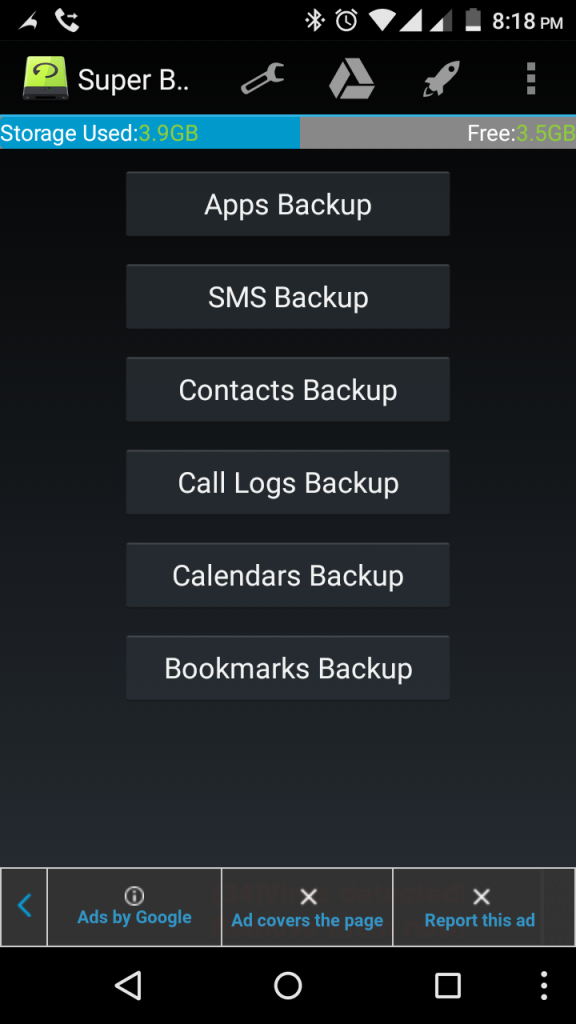Open Call Logs Backup
The height and width of the screenshot is (1024, 576).
pyautogui.click(x=287, y=482)
